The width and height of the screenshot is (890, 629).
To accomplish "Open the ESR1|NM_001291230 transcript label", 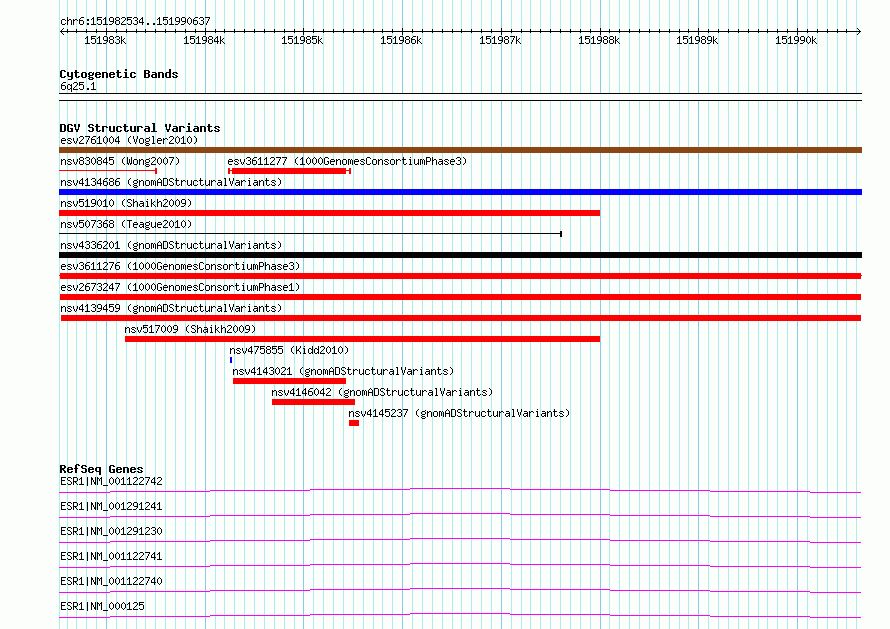I will [111, 531].
